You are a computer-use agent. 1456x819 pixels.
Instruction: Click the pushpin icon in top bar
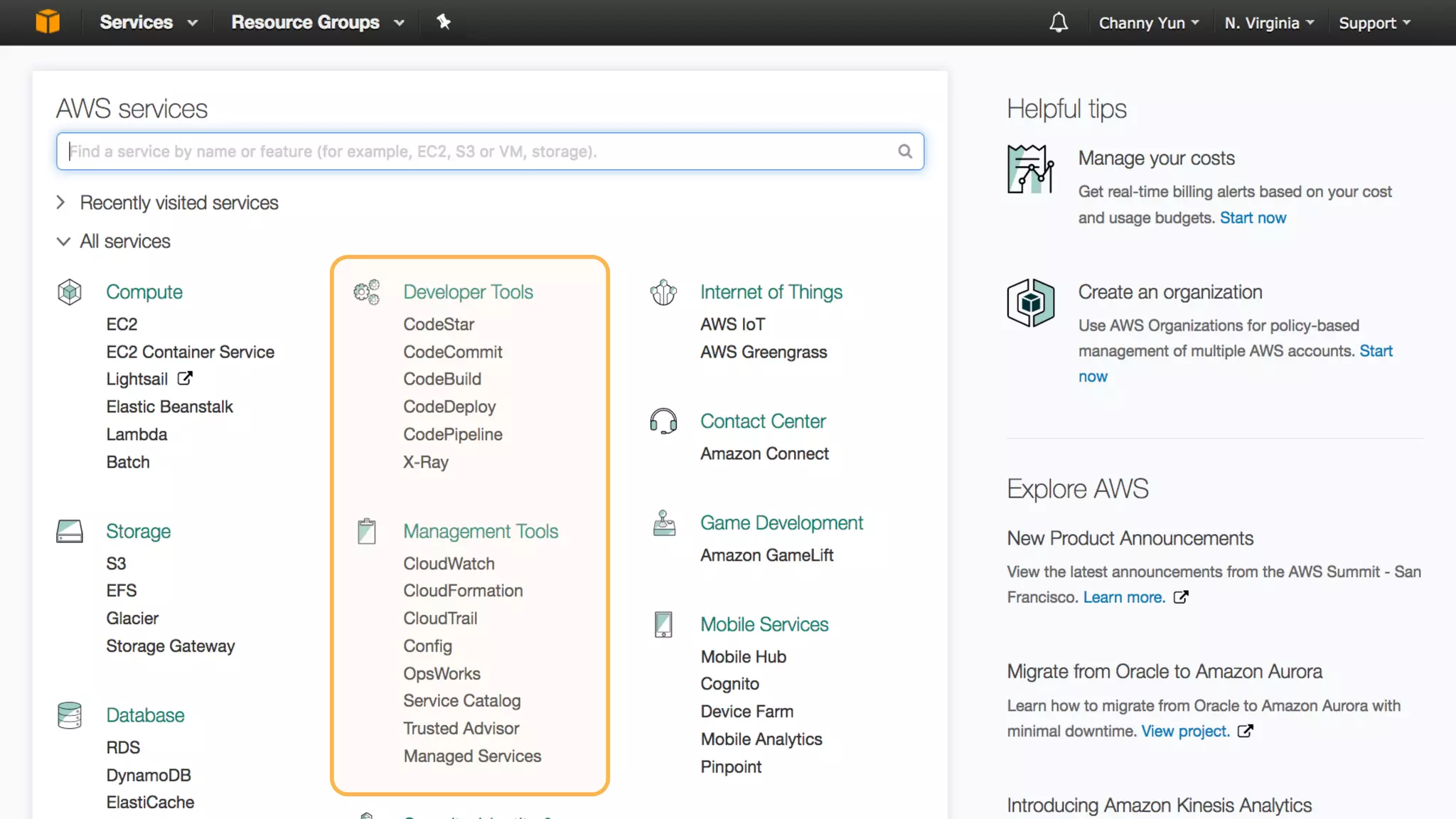[x=444, y=22]
